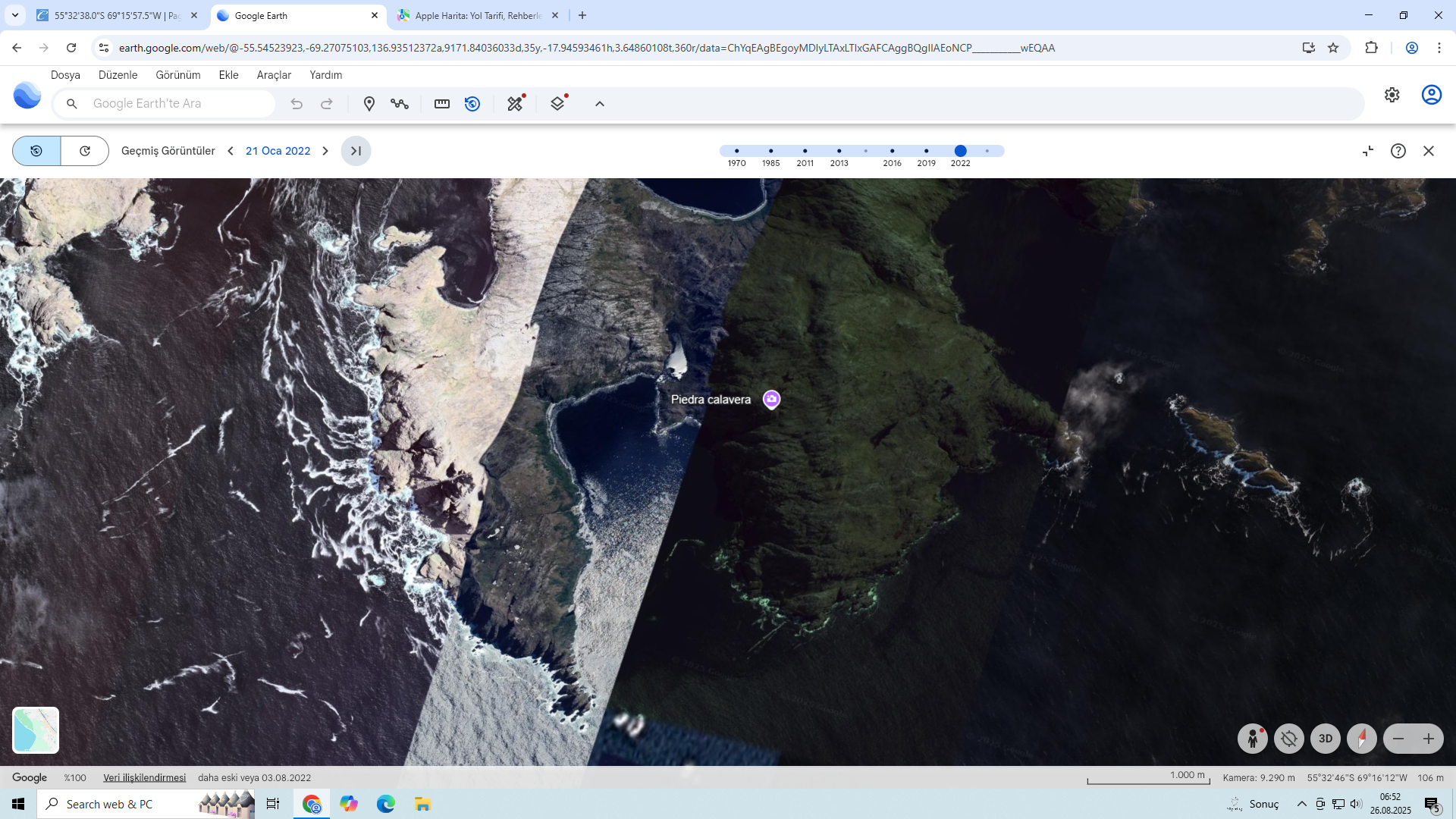
Task: Open the map layers icon
Action: point(558,104)
